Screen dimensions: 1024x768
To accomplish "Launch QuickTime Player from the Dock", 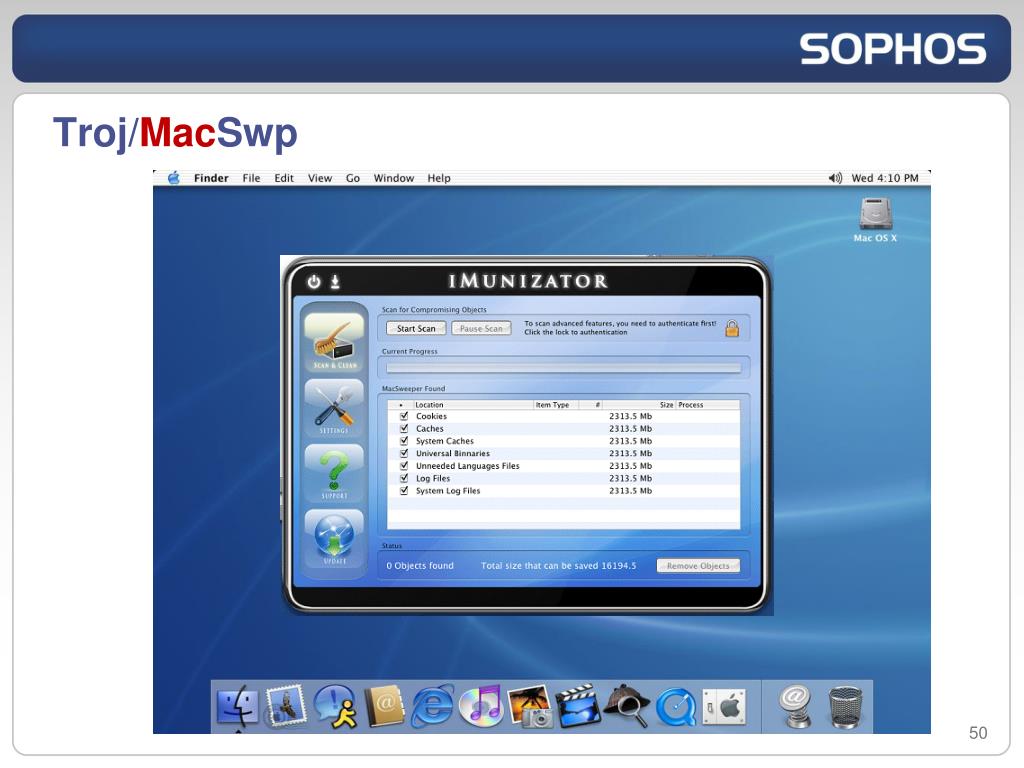I will point(675,706).
